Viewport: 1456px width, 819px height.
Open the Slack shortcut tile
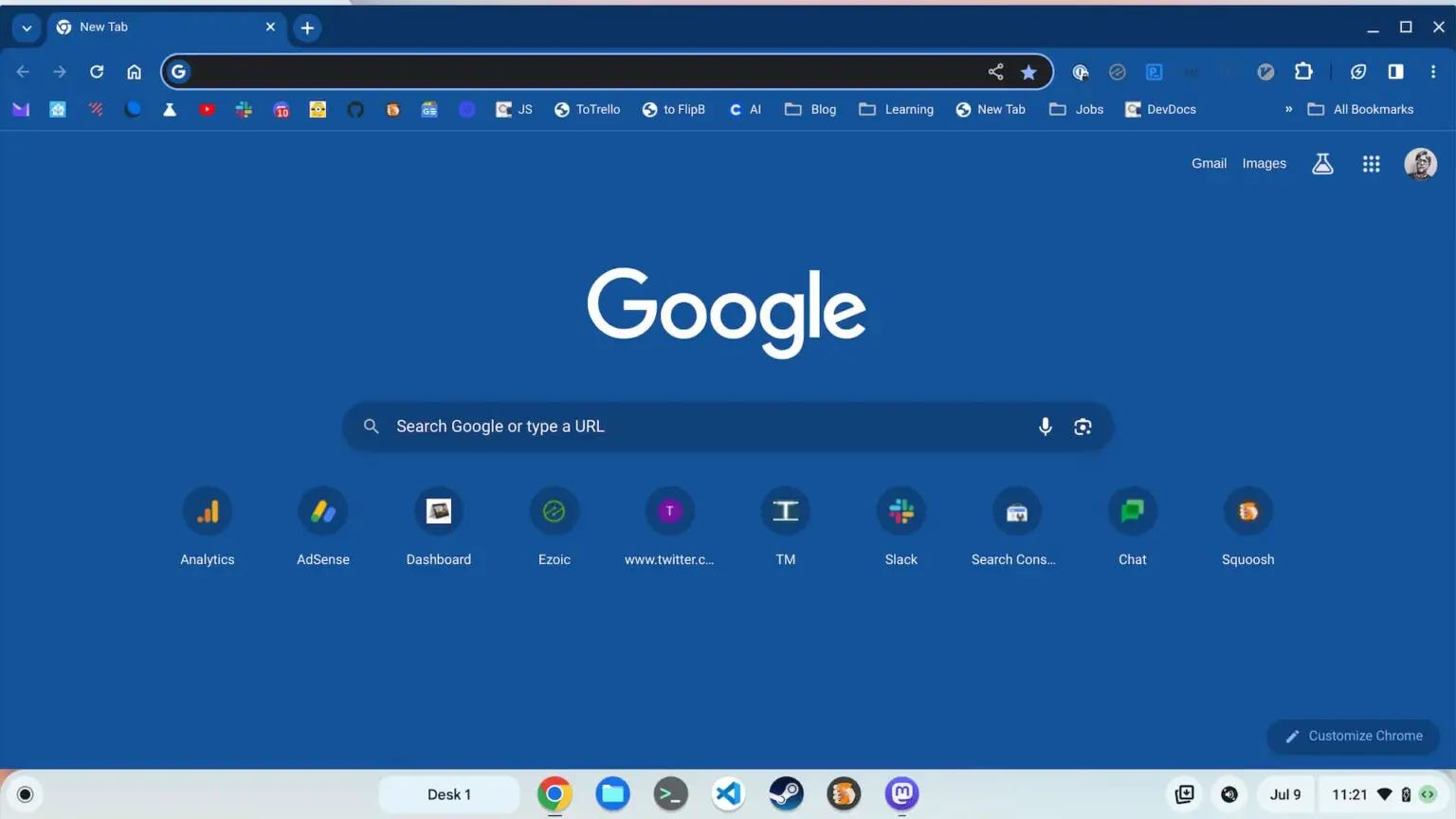(901, 526)
